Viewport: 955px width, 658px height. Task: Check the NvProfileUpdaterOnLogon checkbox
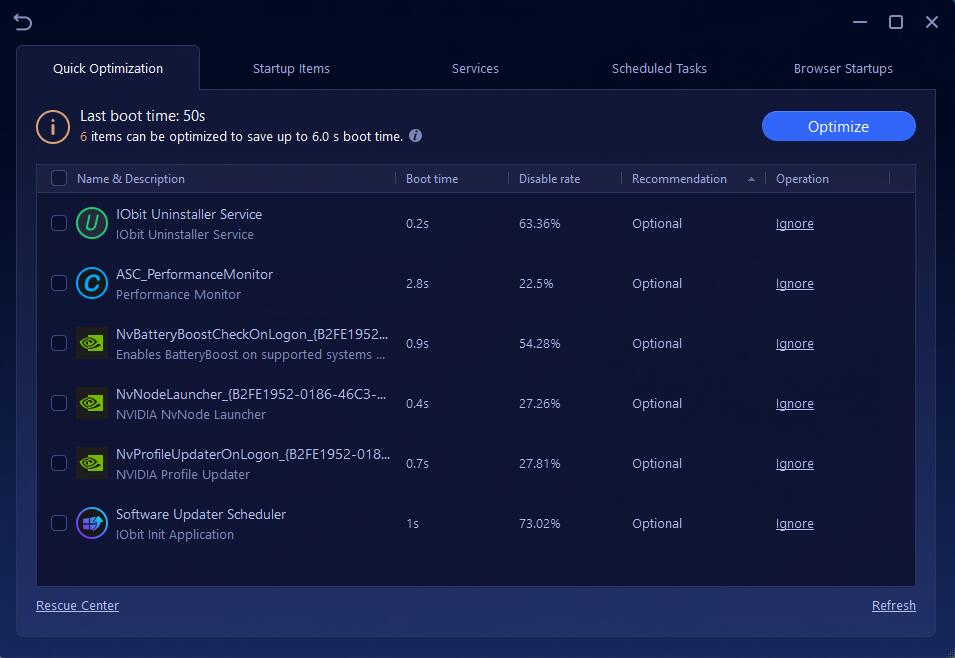point(59,463)
